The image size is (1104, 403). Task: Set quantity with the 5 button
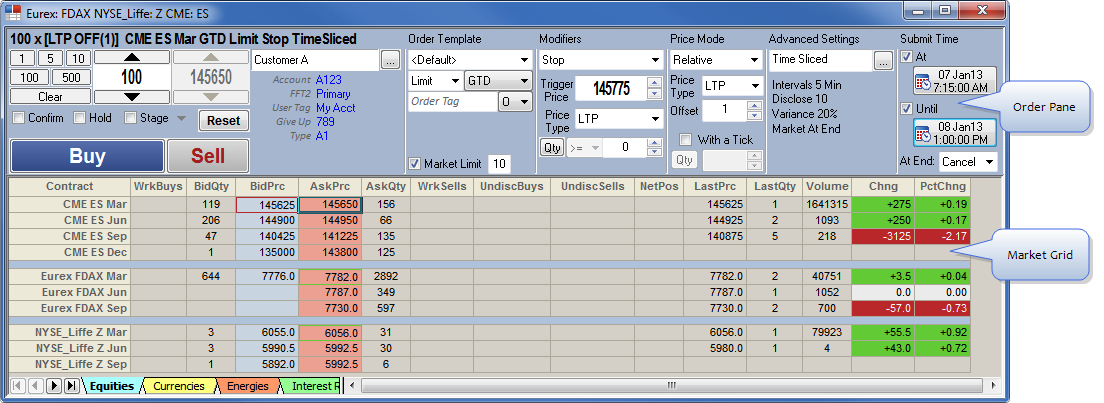50,58
